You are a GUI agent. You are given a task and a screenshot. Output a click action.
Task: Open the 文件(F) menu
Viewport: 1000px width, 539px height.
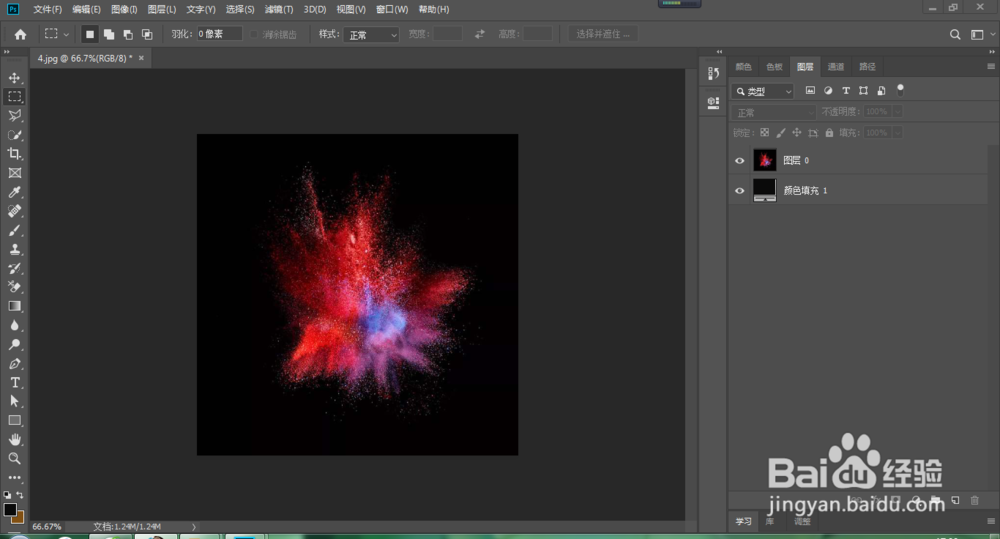click(x=47, y=10)
